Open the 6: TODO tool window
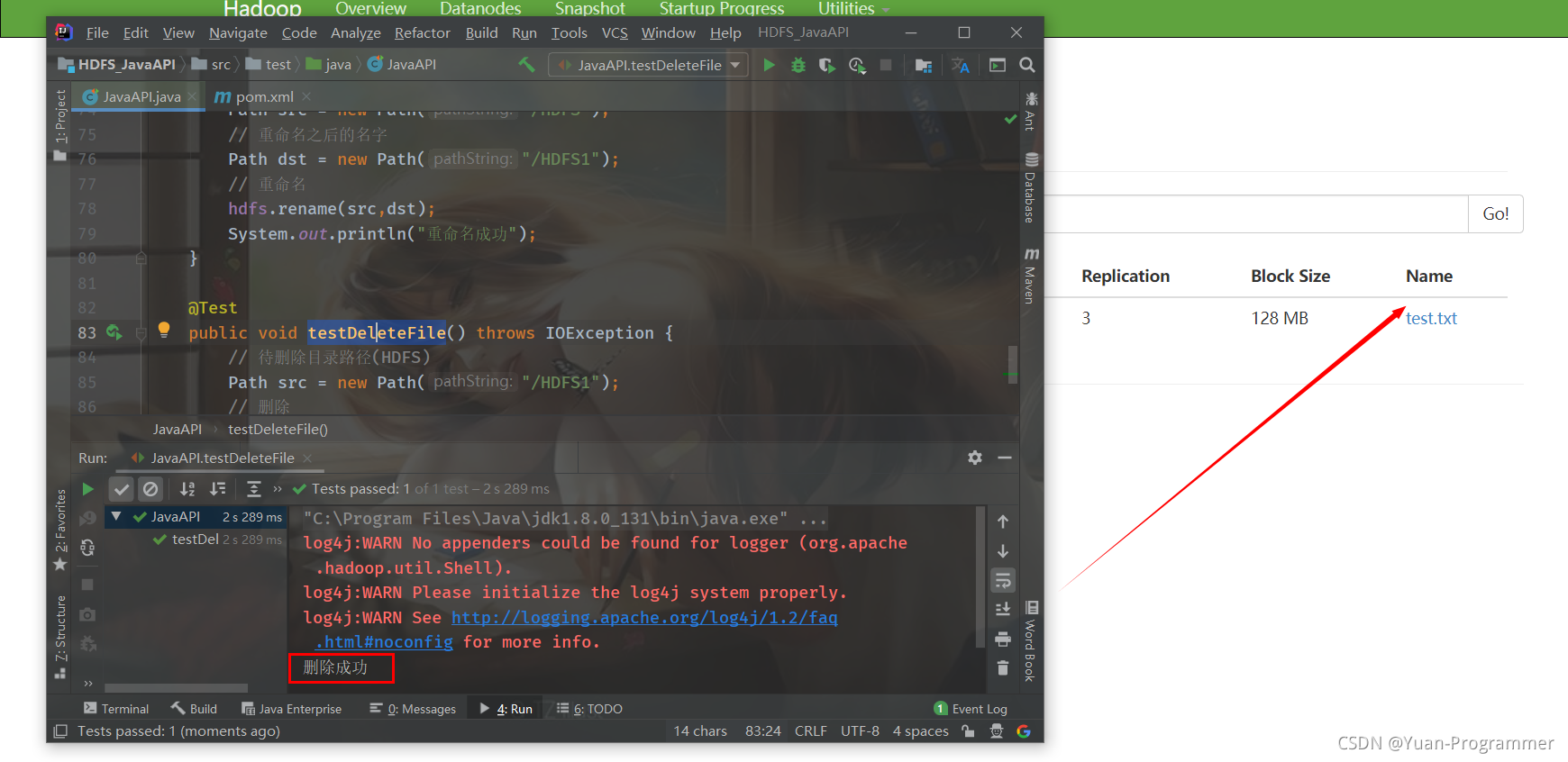This screenshot has height=762, width=1568. click(590, 709)
